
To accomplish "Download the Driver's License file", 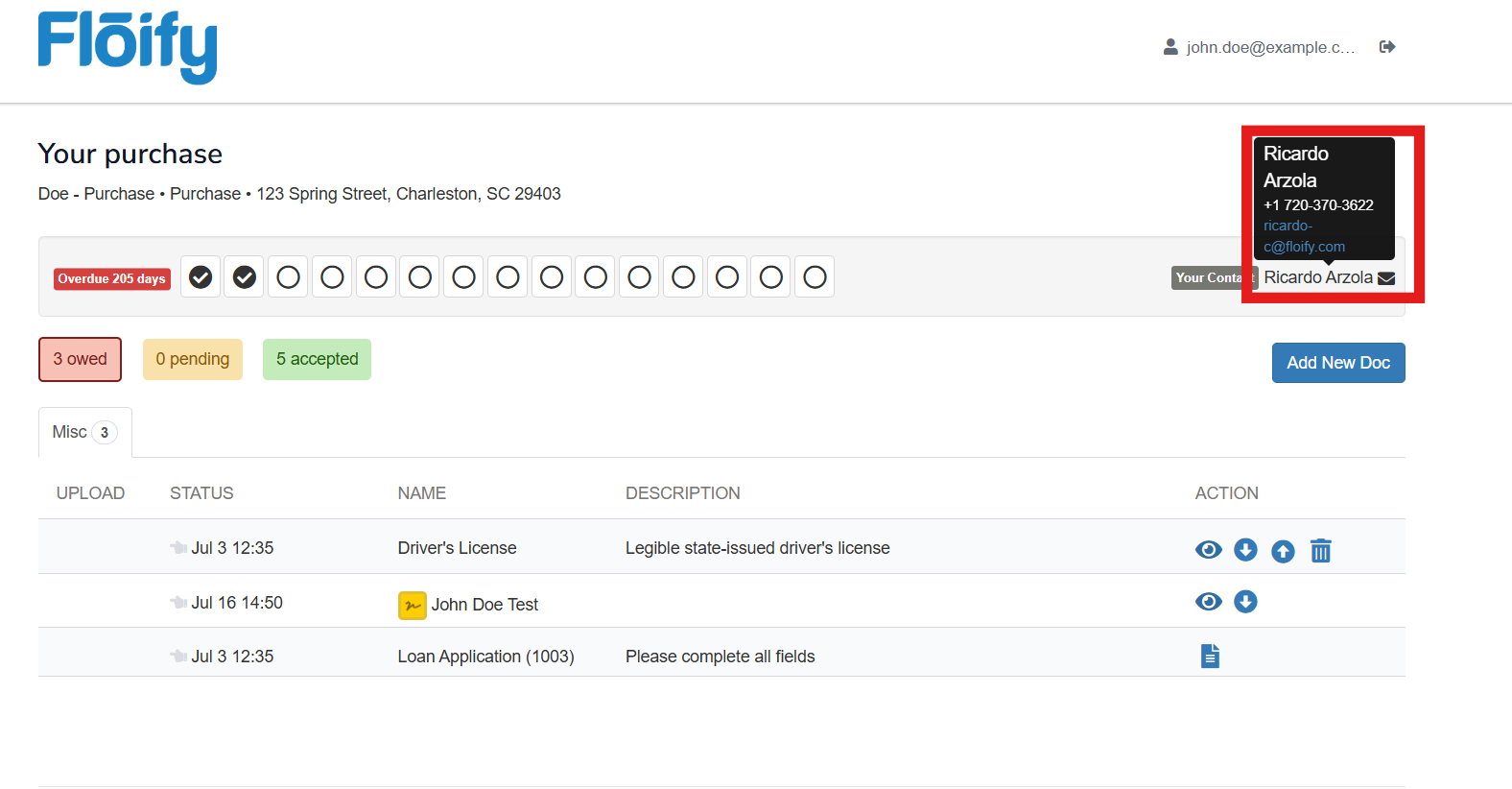I will (x=1245, y=549).
